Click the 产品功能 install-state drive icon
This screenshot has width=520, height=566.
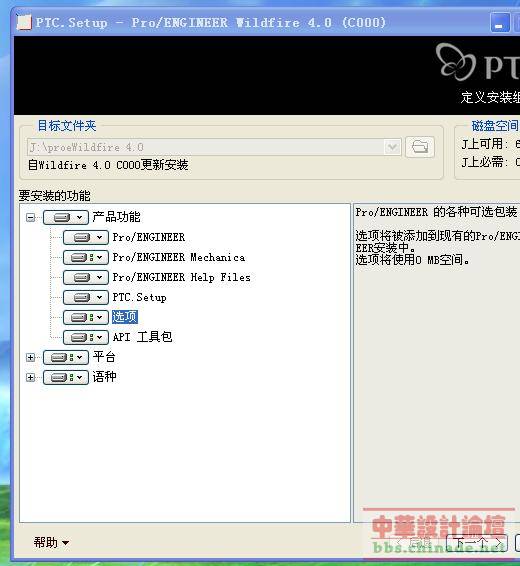[x=62, y=218]
